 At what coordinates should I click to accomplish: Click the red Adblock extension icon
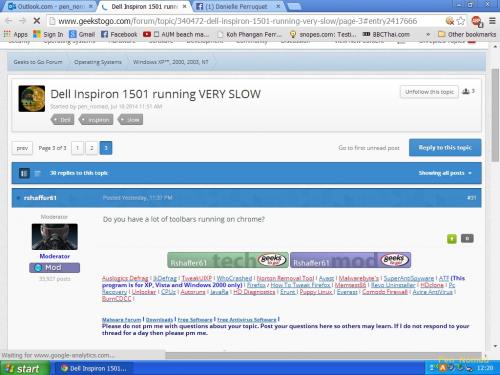[x=477, y=21]
